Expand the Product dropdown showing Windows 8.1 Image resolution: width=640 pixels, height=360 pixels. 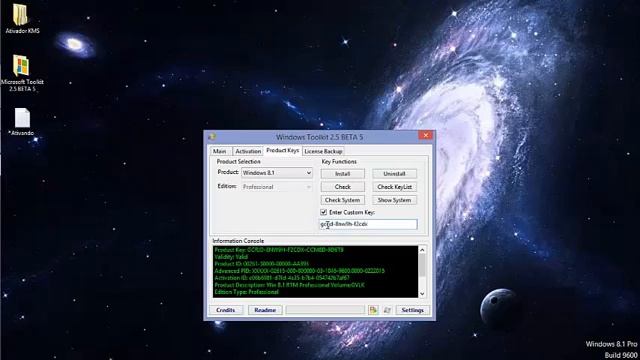click(277, 173)
